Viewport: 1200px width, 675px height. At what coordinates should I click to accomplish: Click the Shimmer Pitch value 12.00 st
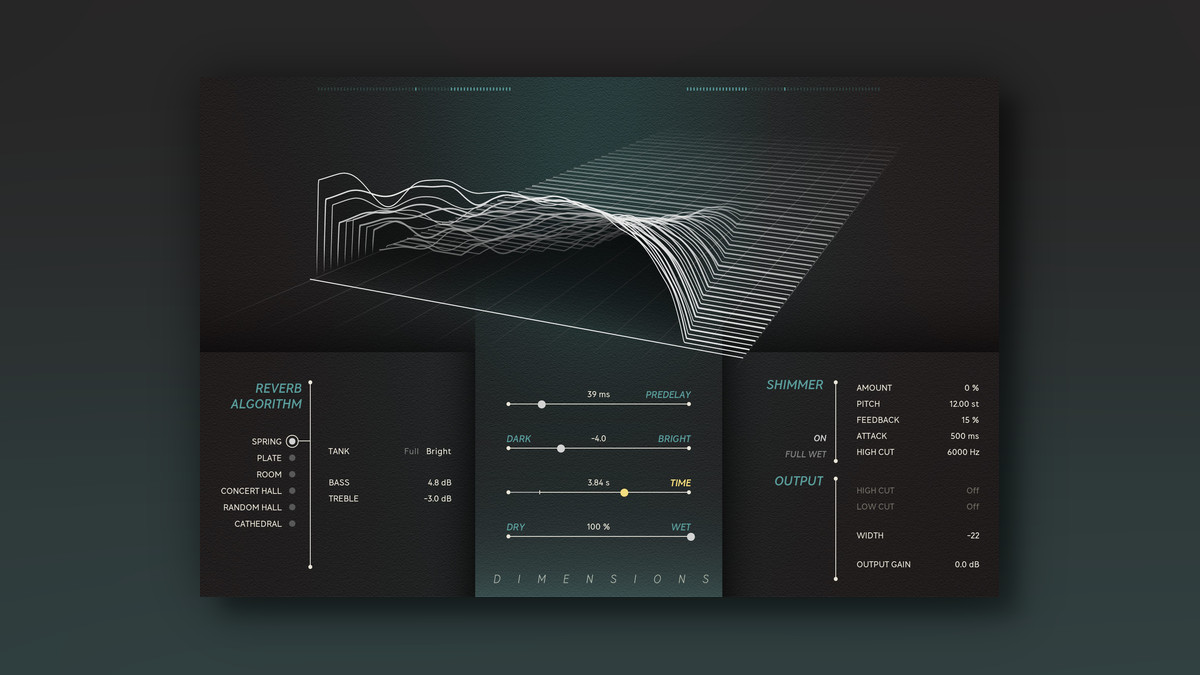[x=964, y=404]
